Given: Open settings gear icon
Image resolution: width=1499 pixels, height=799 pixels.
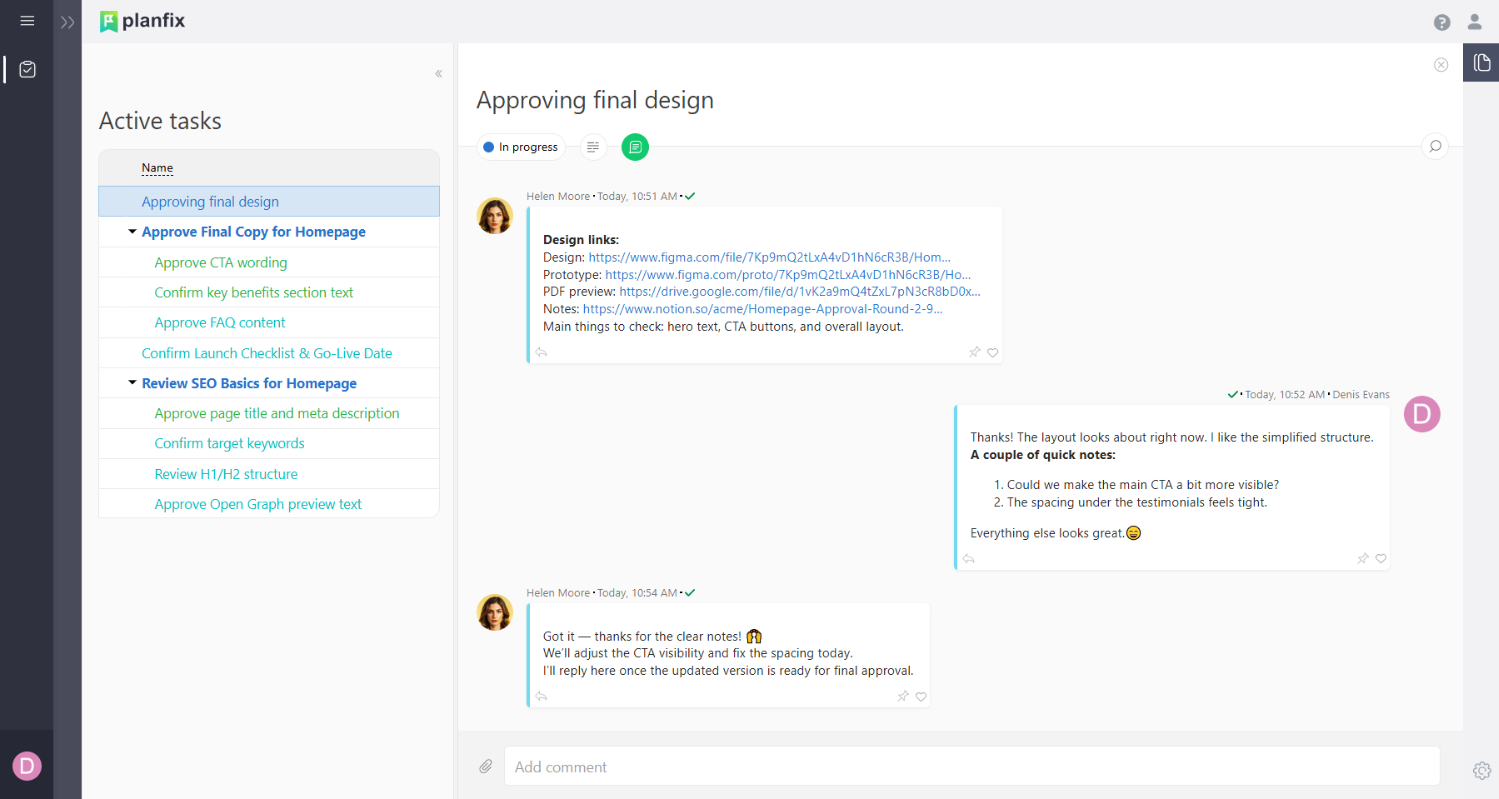Looking at the screenshot, I should point(1482,770).
